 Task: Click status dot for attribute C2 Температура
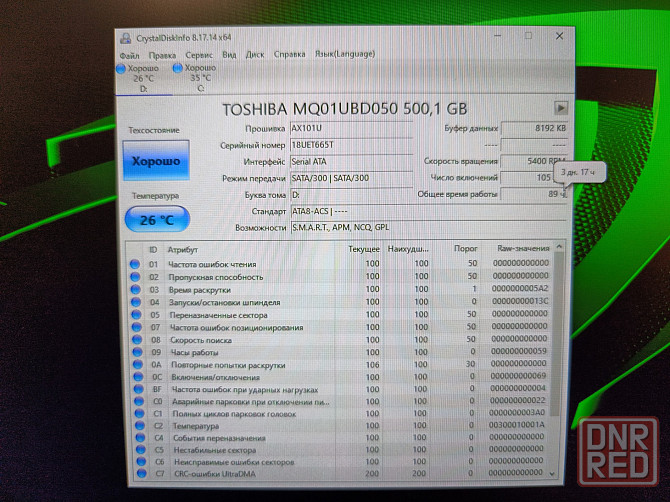[135, 426]
